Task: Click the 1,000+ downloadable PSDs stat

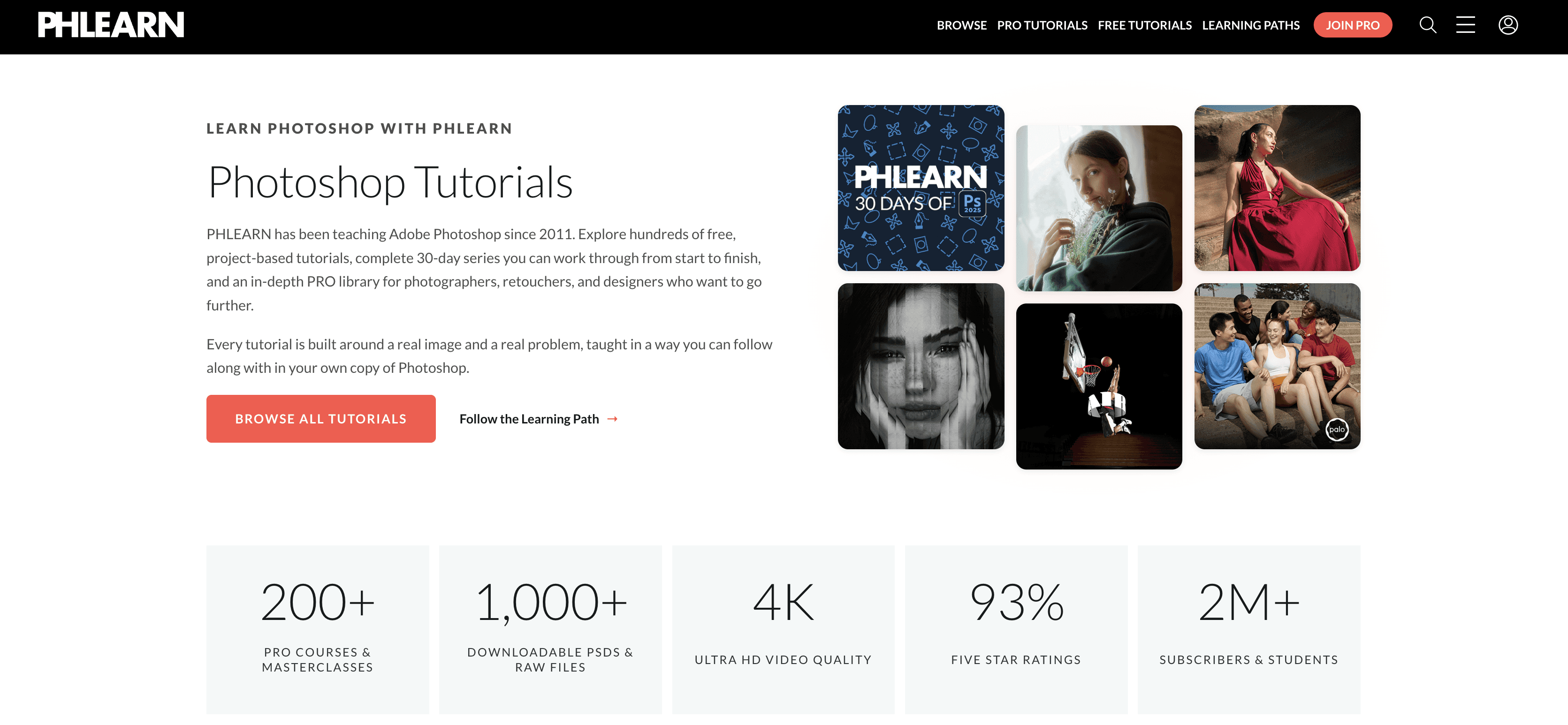Action: (550, 629)
